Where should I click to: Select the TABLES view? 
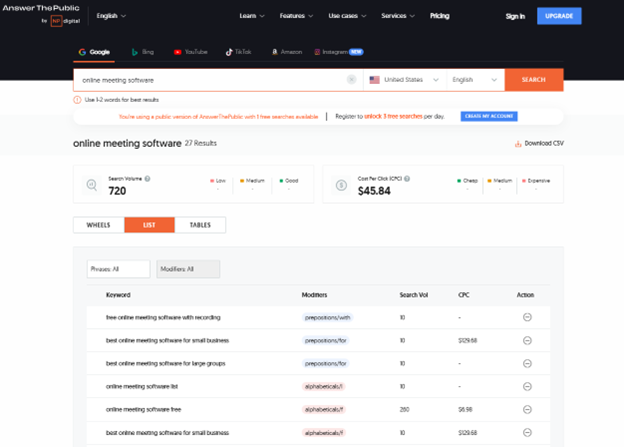[x=200, y=225]
